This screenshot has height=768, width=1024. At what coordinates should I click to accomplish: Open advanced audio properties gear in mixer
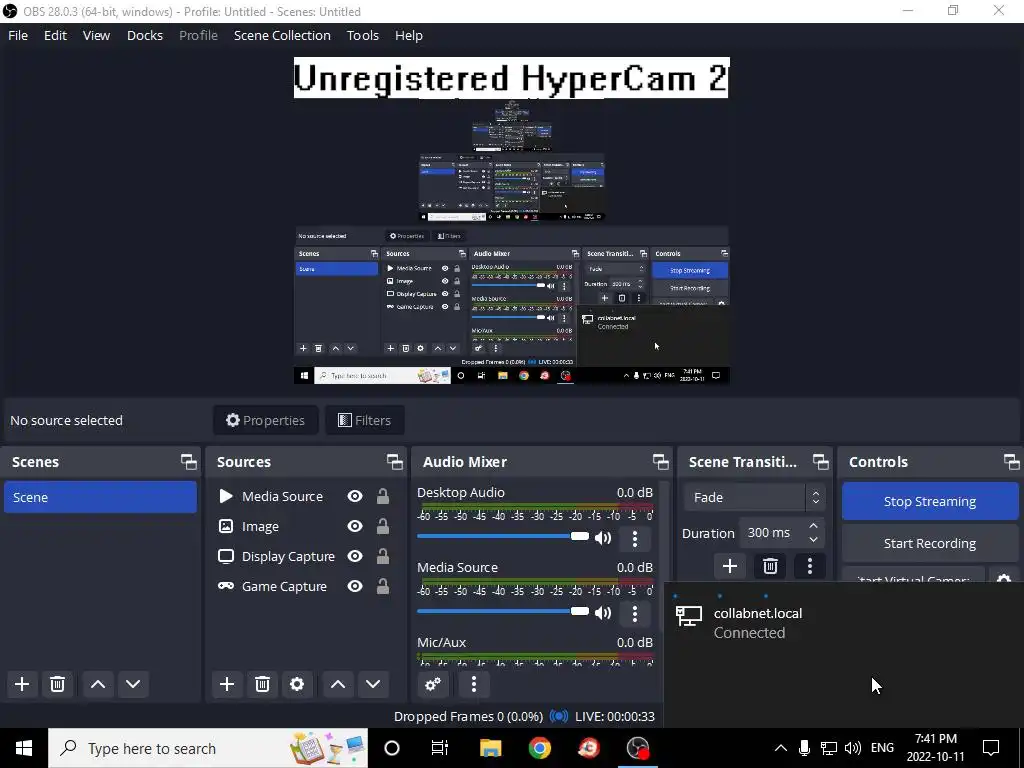coord(433,684)
